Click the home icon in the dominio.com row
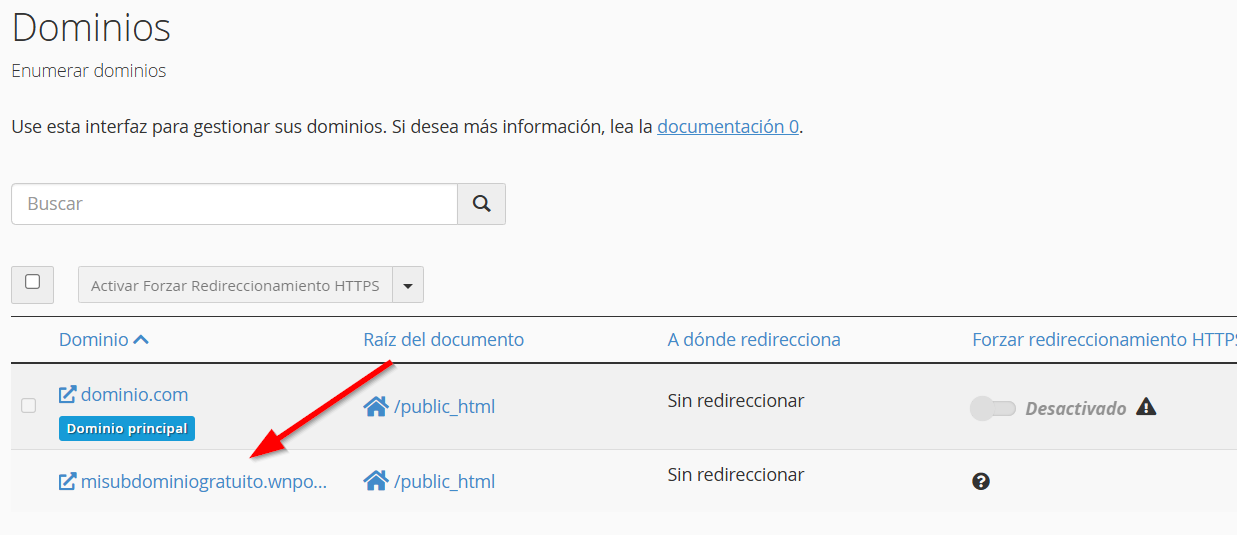 376,407
